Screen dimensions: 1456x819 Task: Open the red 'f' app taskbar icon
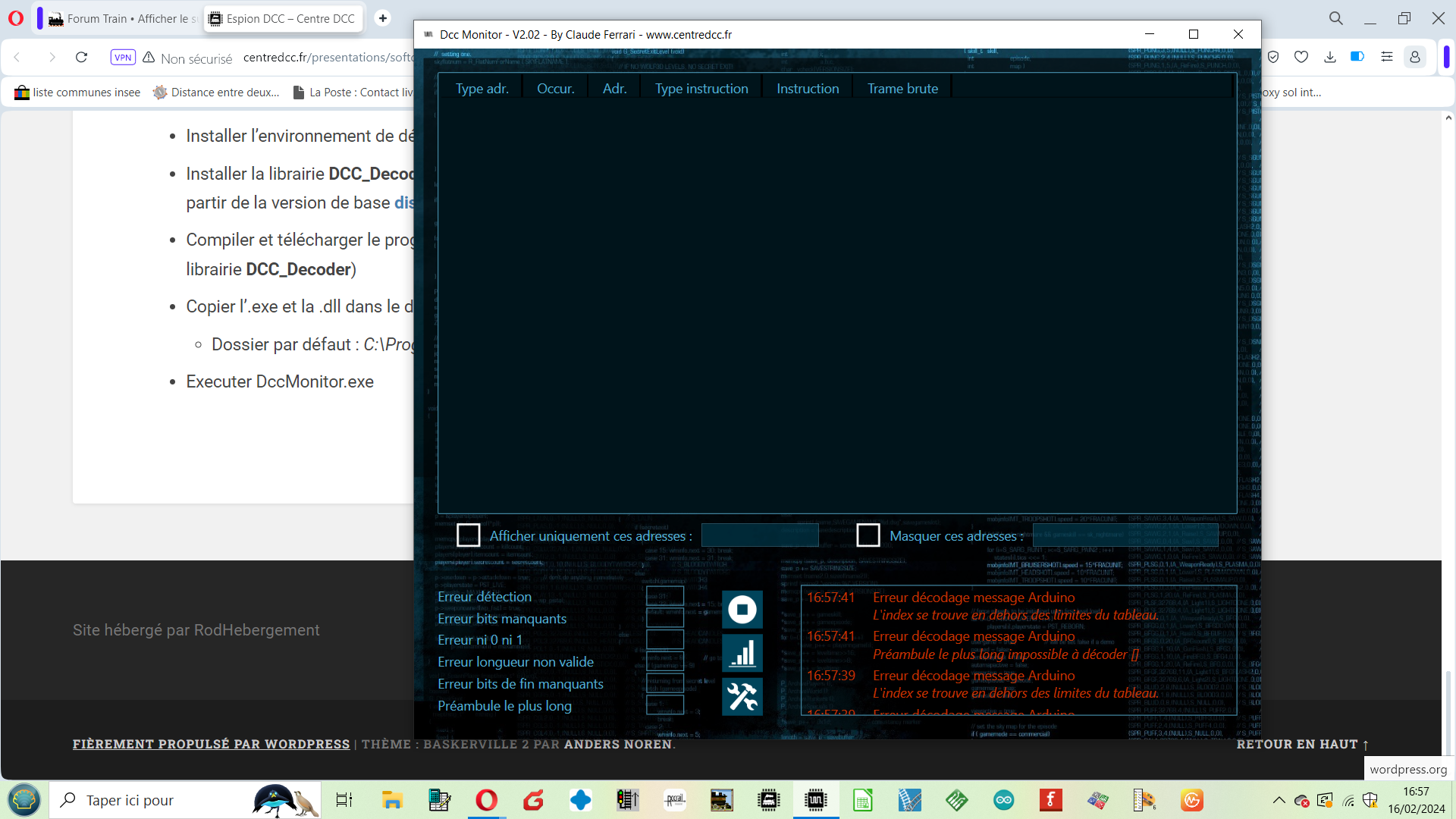click(x=1051, y=800)
